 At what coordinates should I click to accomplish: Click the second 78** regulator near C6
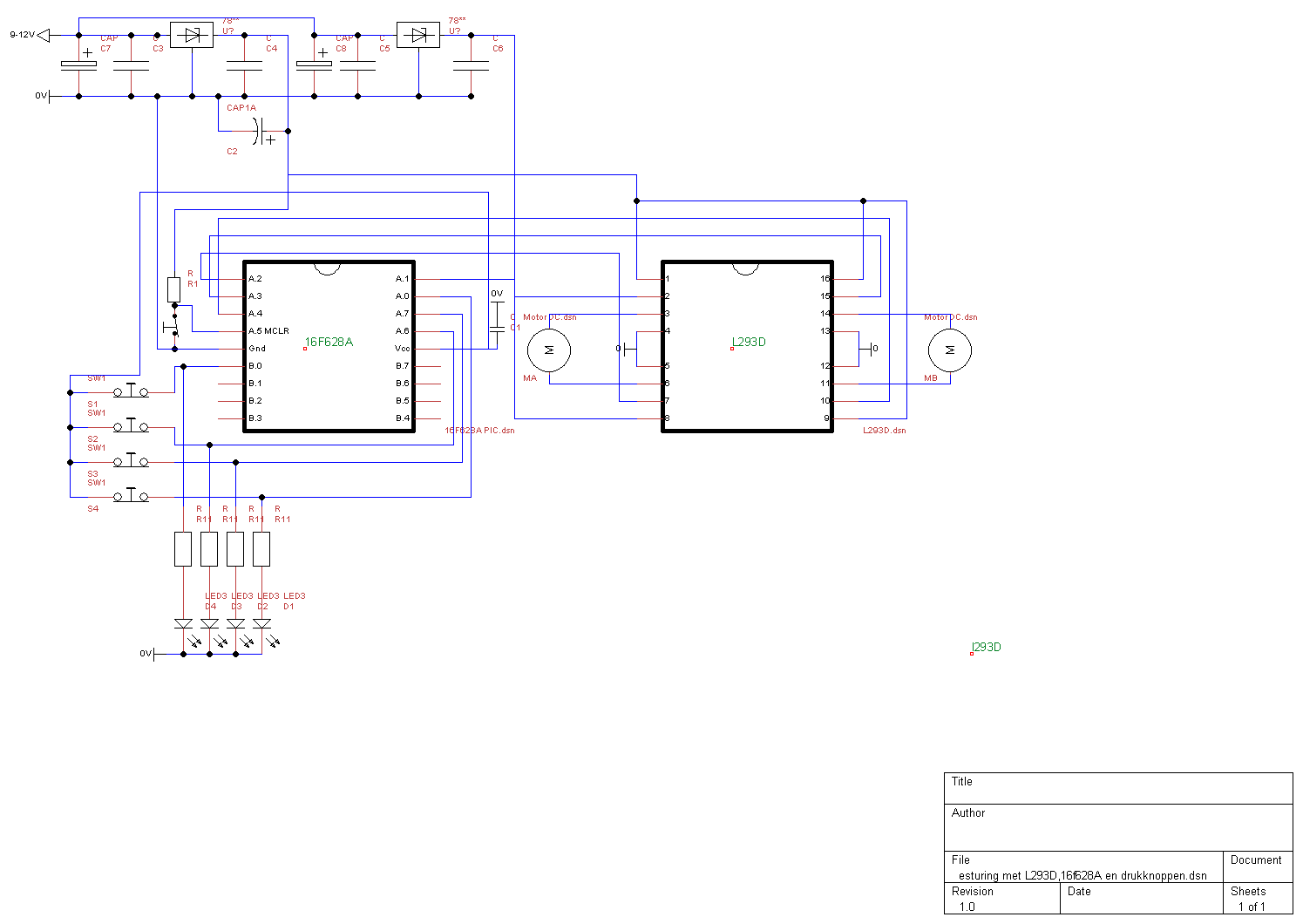(418, 36)
